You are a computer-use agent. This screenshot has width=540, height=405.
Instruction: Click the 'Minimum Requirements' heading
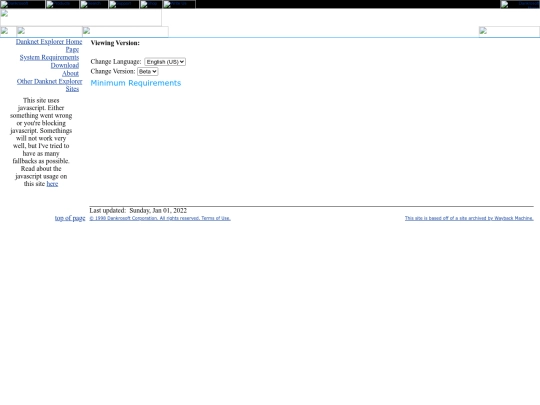[x=136, y=83]
